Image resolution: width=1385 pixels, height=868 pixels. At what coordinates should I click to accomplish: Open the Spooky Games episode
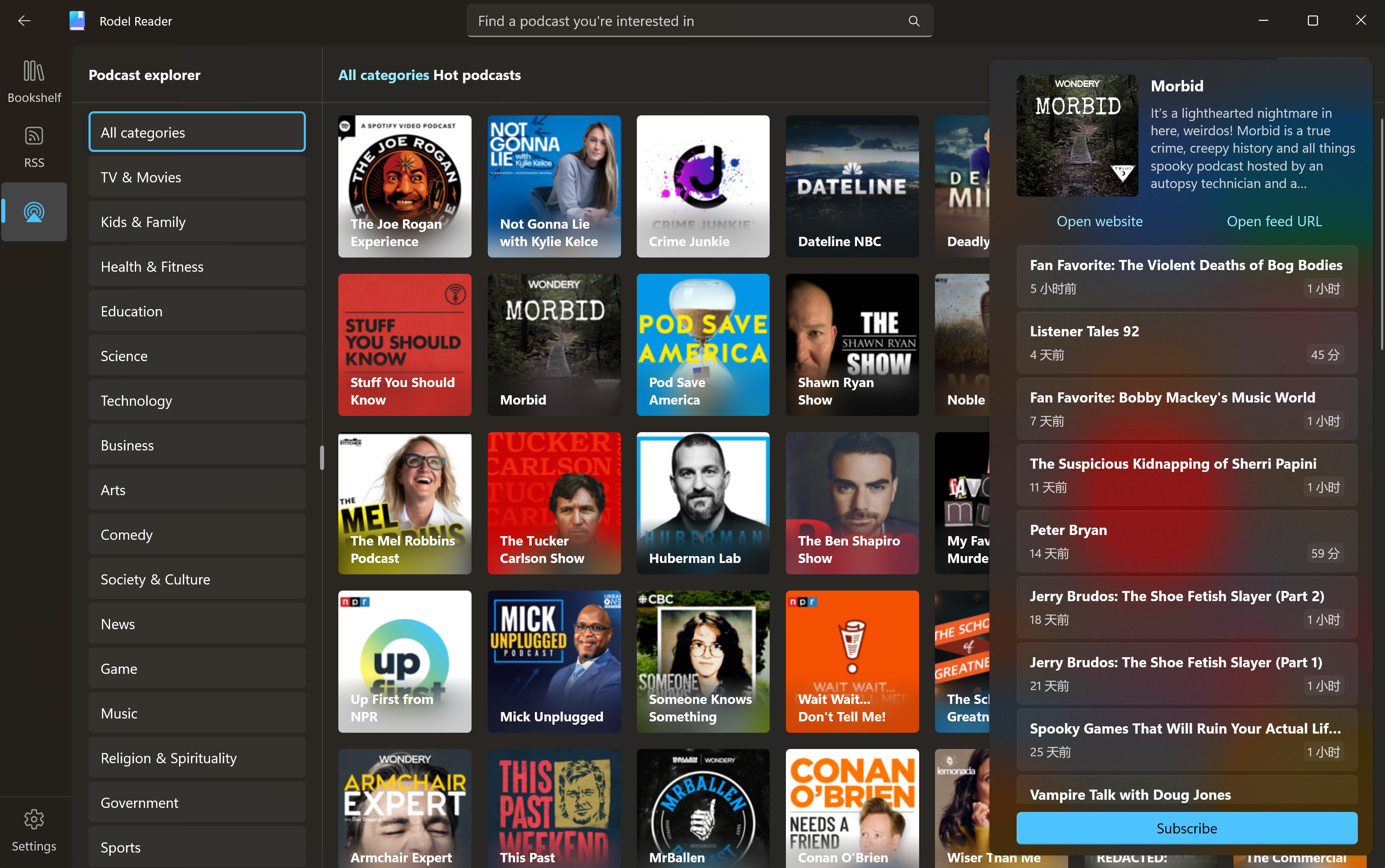tap(1186, 740)
